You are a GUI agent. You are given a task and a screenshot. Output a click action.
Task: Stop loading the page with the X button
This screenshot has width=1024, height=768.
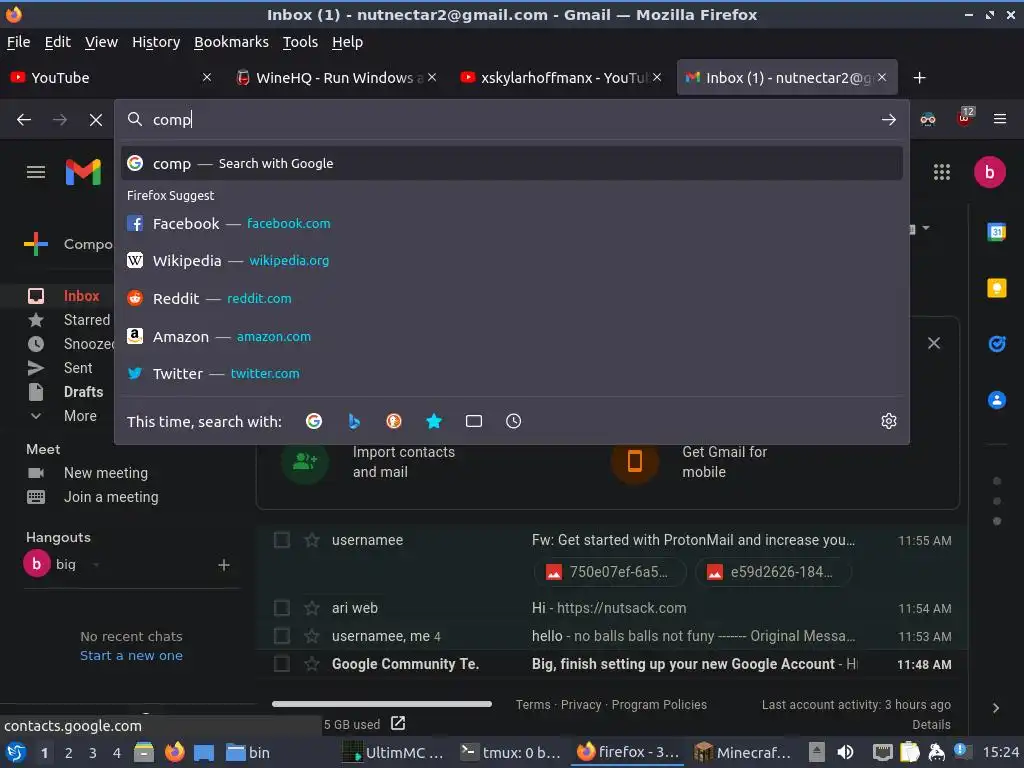click(x=96, y=120)
